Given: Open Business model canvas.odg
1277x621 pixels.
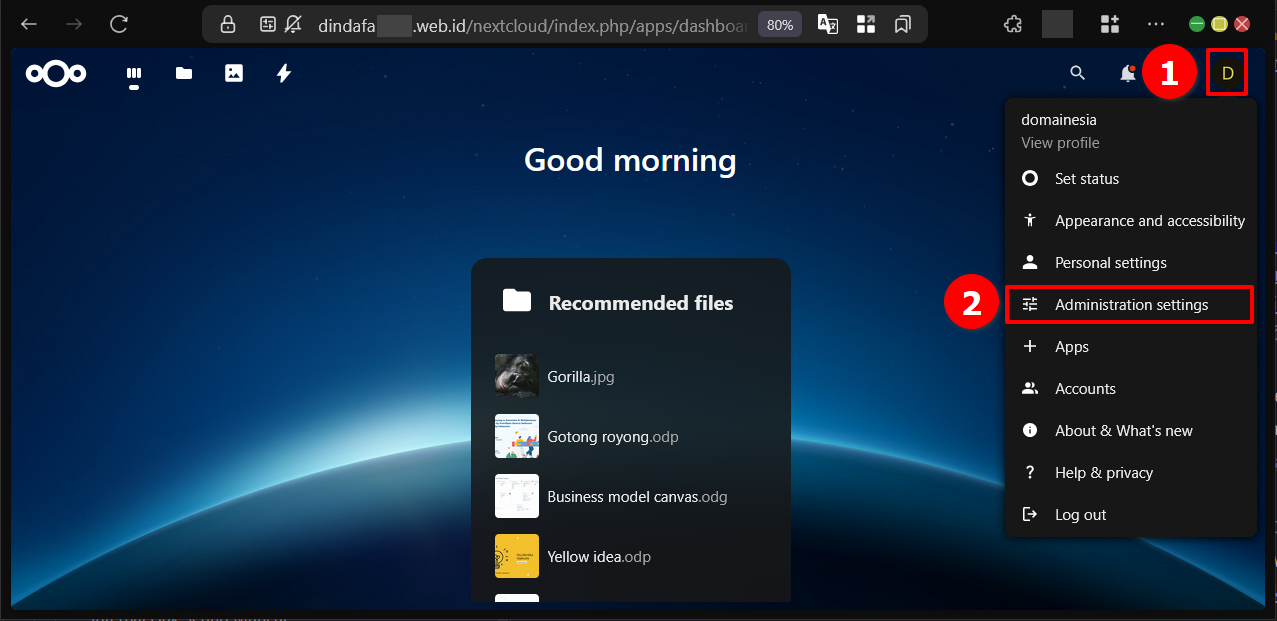Looking at the screenshot, I should [636, 497].
